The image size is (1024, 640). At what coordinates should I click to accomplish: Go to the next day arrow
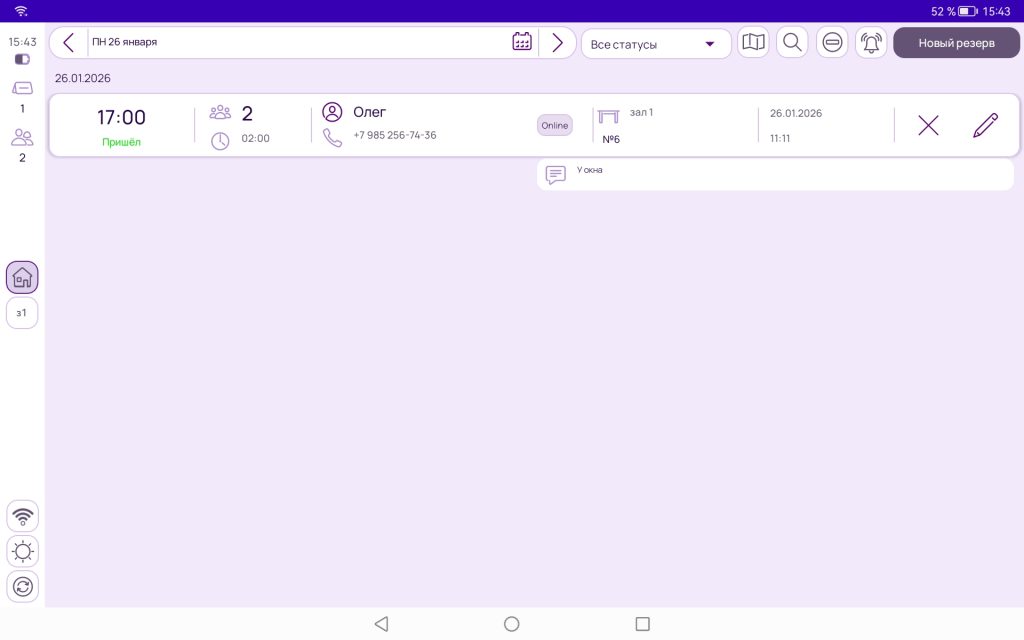(557, 42)
